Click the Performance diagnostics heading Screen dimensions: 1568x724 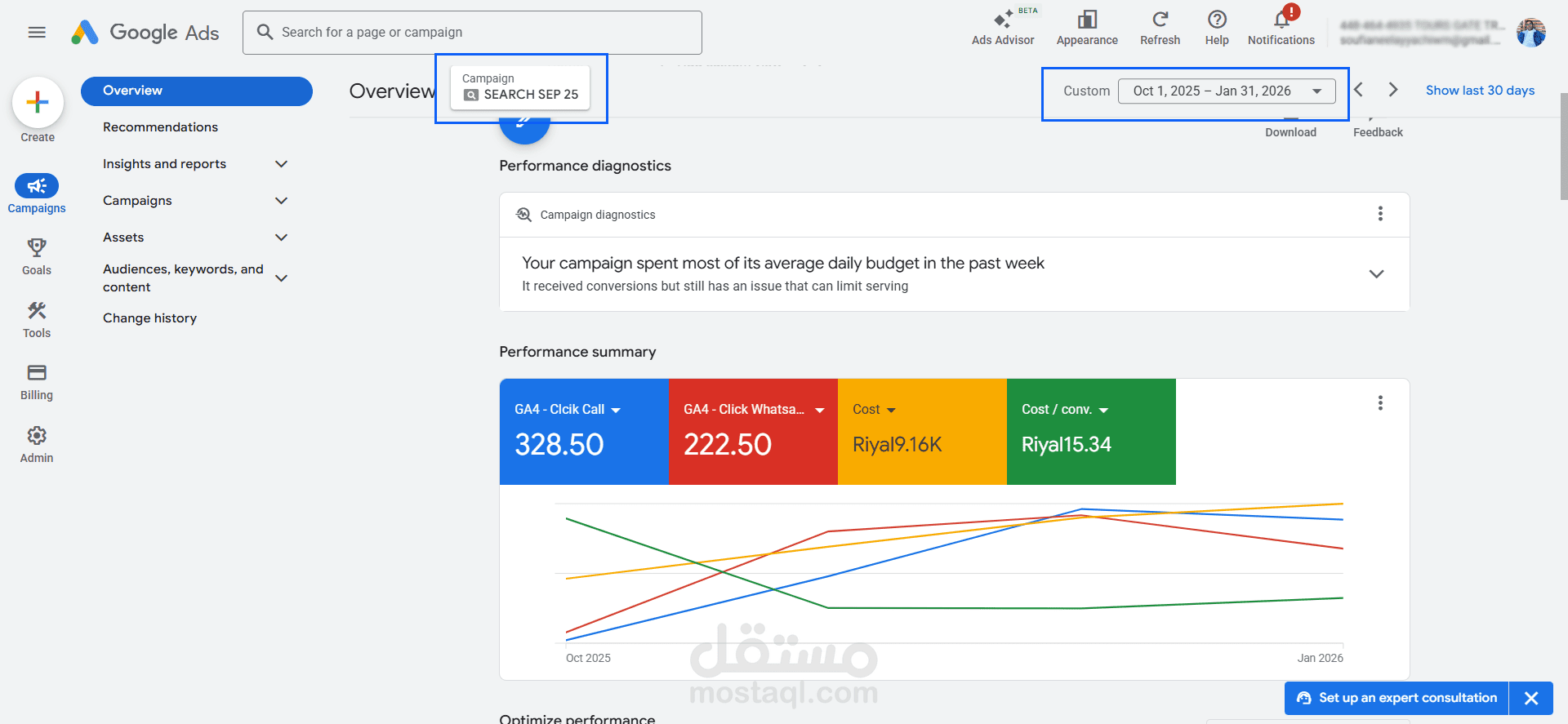click(x=585, y=166)
